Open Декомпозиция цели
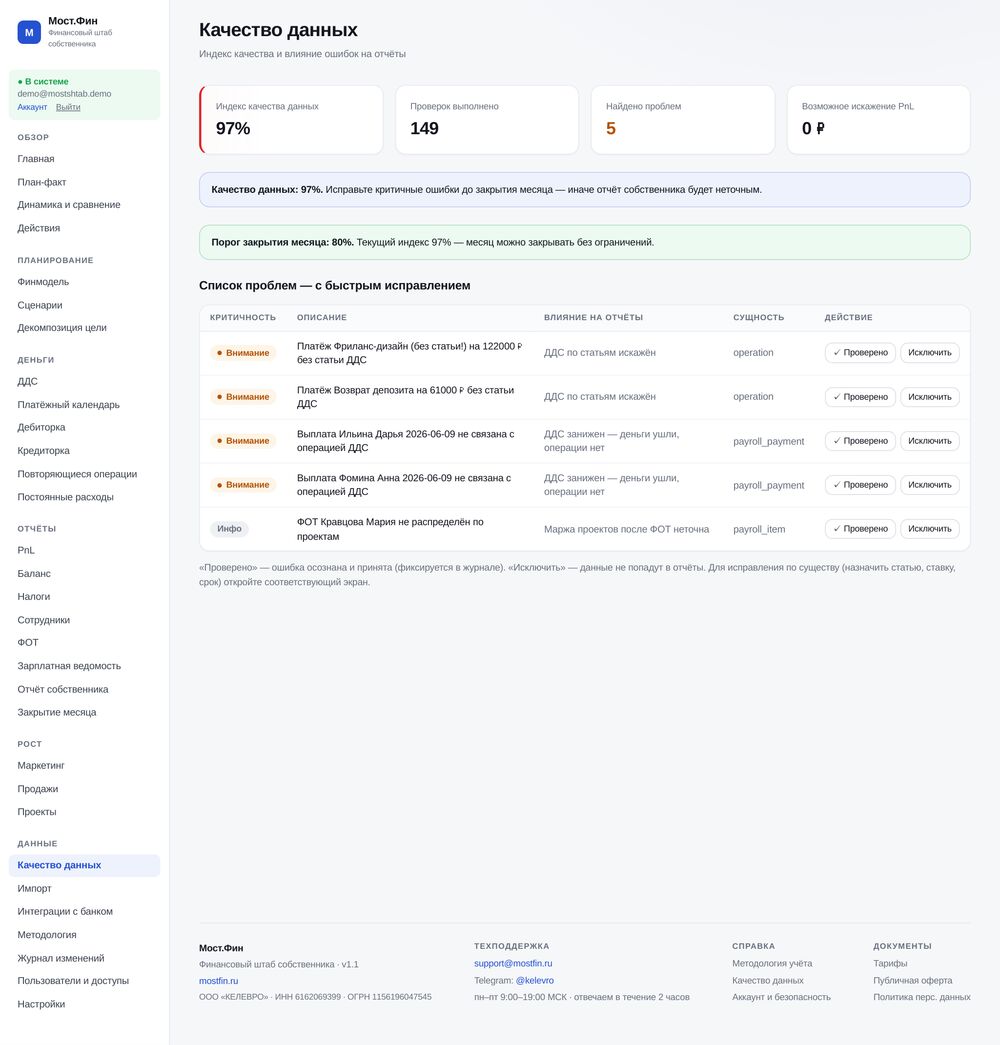Screen dimensions: 1000x1045 point(62,328)
